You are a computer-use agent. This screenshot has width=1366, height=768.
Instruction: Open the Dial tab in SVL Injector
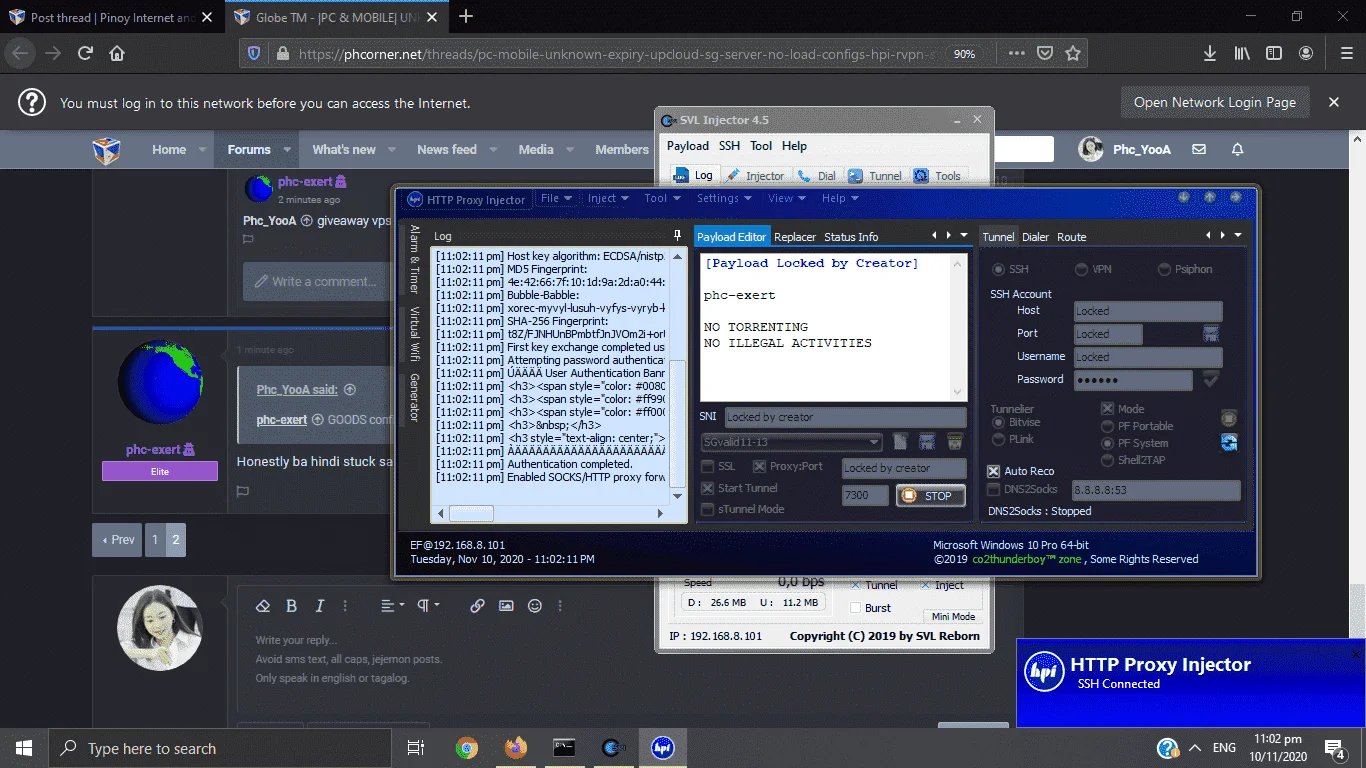(x=817, y=175)
